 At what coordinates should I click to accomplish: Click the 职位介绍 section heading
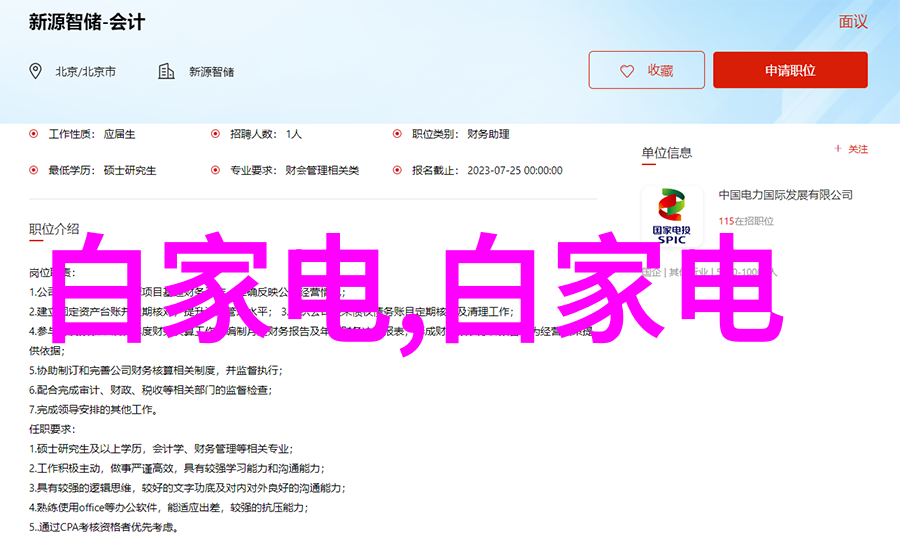54,229
